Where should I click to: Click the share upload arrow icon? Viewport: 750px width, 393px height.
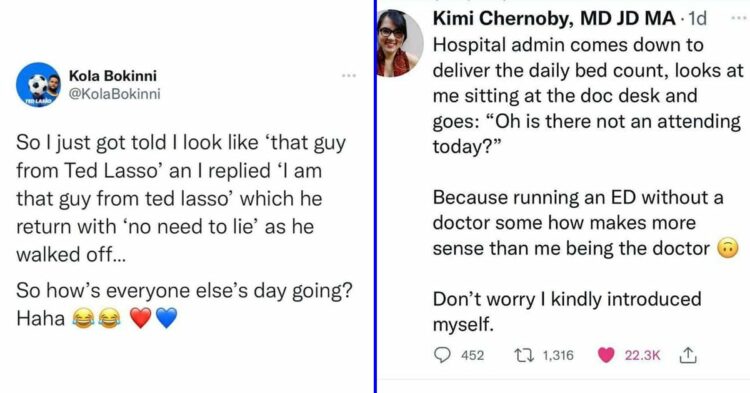[688, 355]
